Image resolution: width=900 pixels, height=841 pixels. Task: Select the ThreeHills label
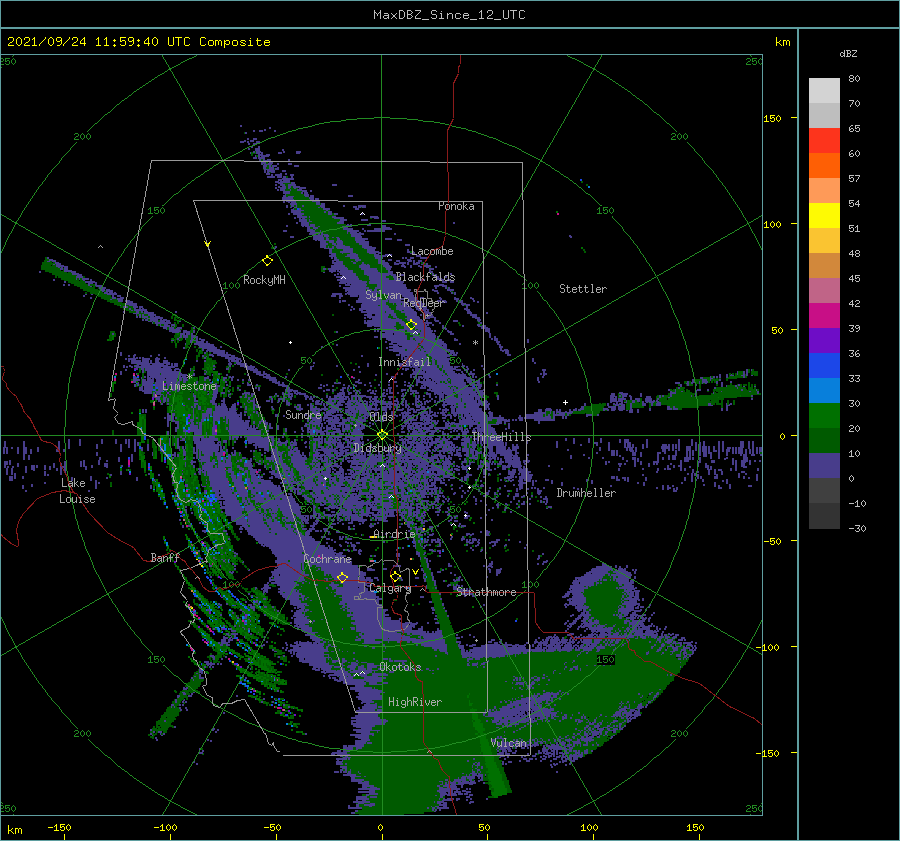tap(502, 437)
